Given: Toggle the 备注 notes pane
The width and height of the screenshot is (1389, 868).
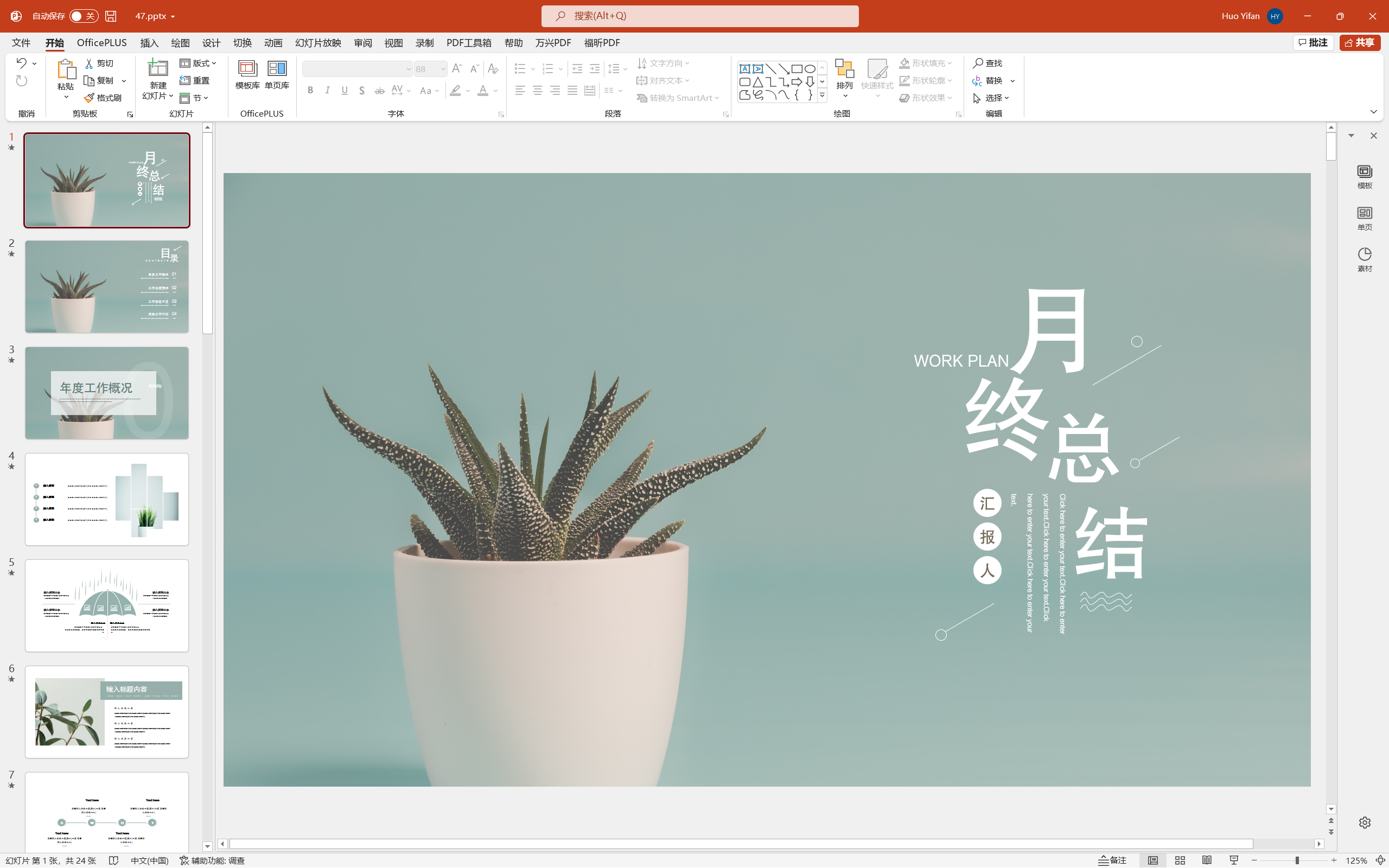Looking at the screenshot, I should click(x=1112, y=860).
